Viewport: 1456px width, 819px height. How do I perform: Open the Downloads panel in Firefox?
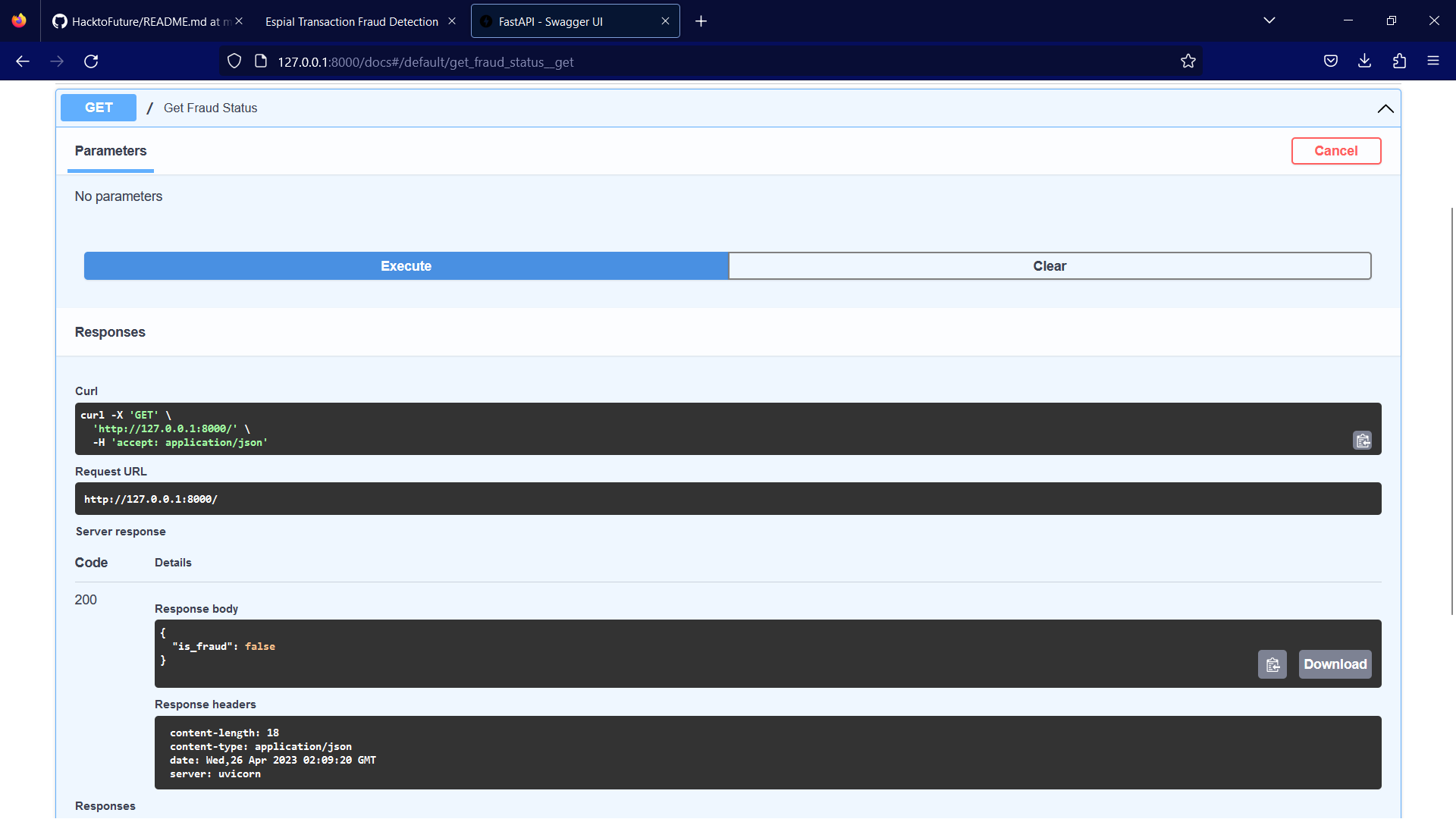coord(1365,61)
